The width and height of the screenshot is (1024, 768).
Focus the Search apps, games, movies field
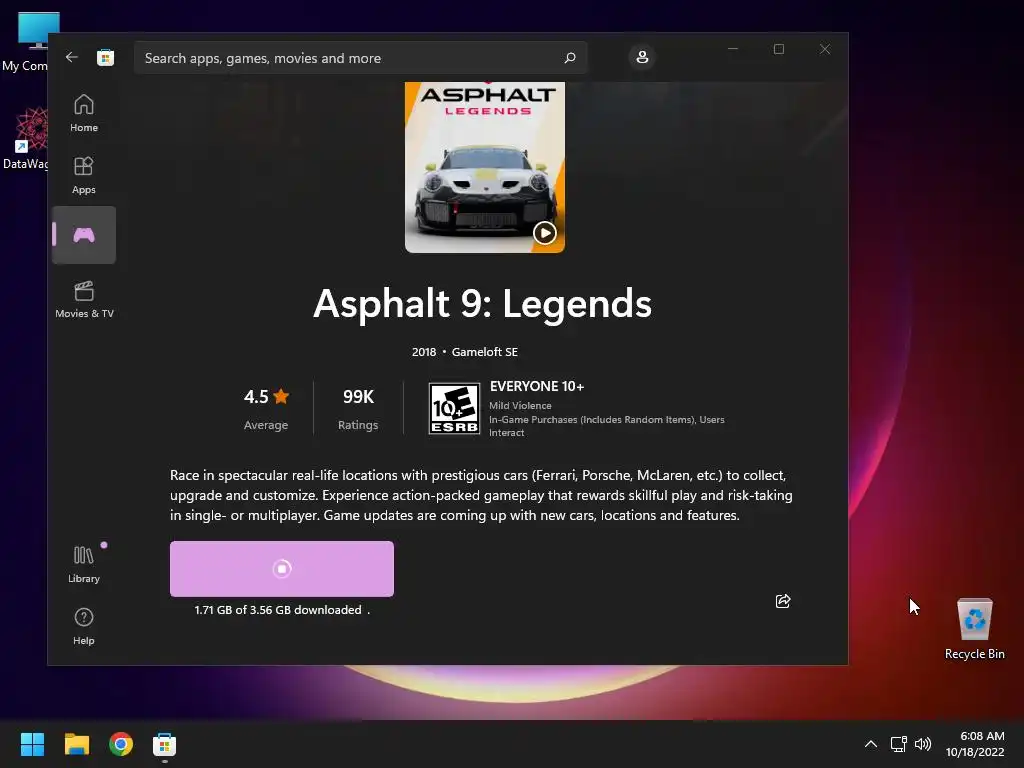[x=360, y=58]
